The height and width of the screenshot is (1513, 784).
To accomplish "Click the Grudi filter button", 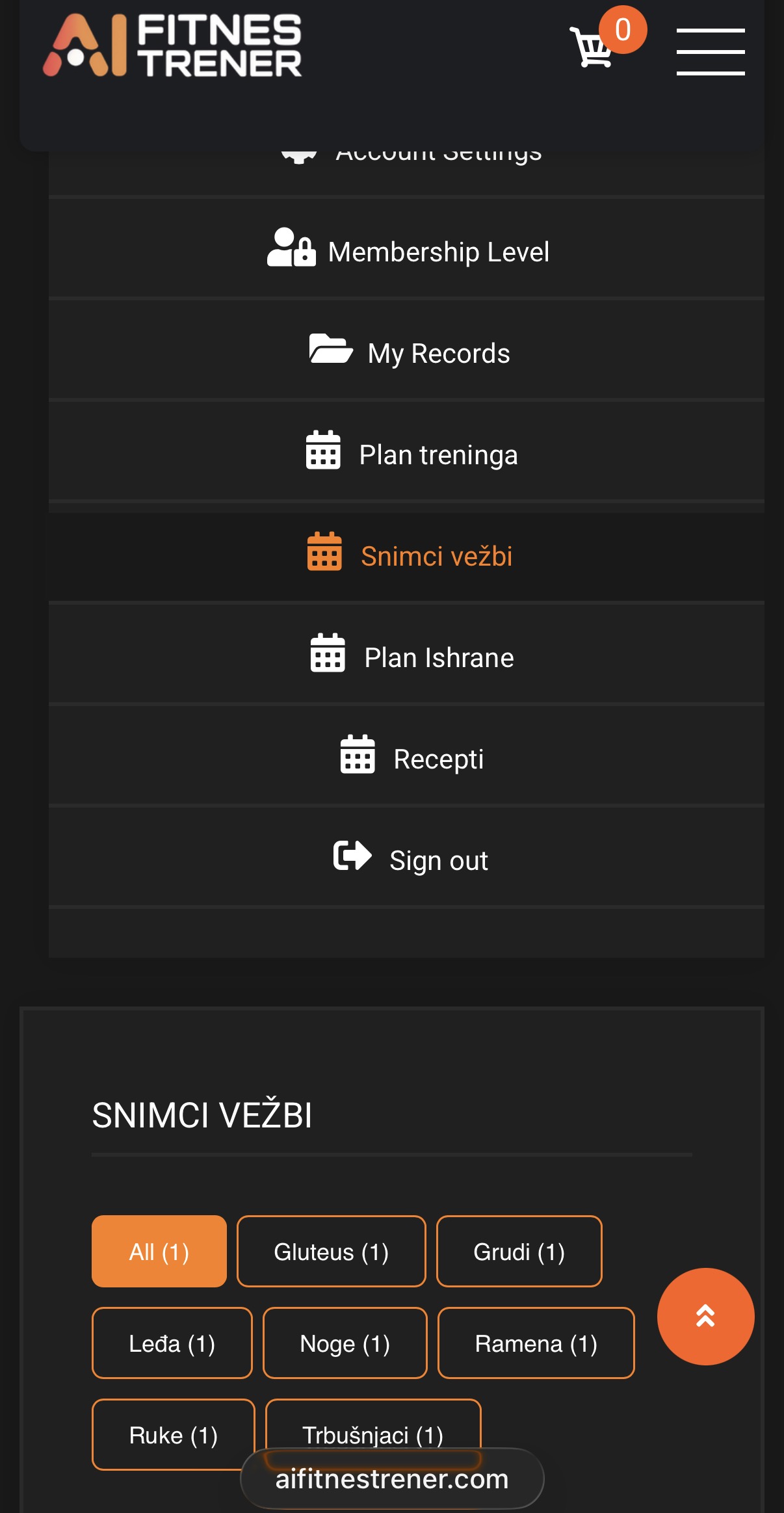I will pyautogui.click(x=519, y=1250).
